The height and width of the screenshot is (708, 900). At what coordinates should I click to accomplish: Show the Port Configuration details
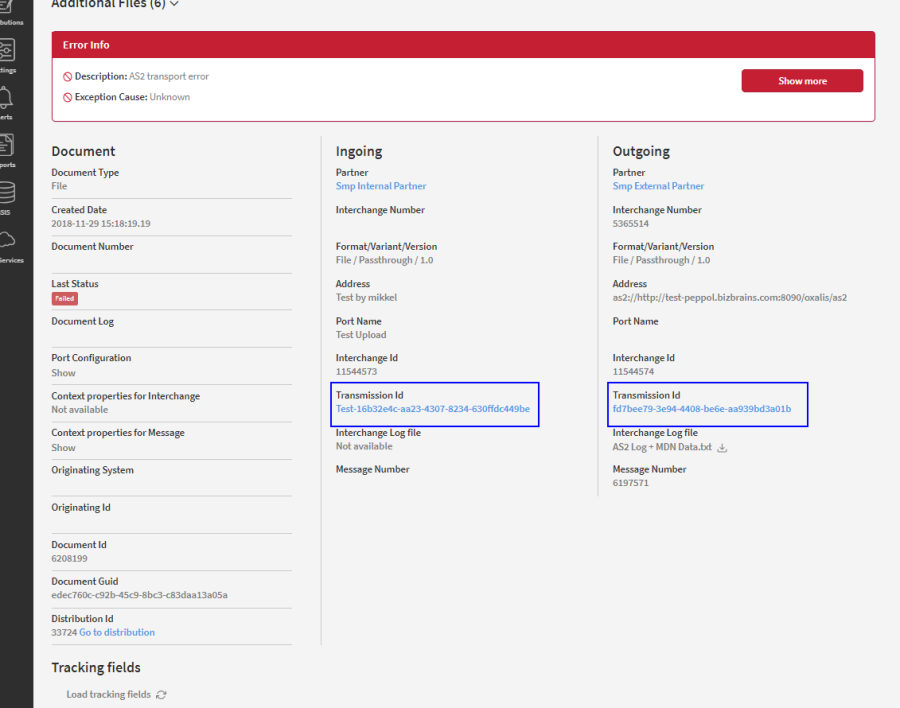63,373
